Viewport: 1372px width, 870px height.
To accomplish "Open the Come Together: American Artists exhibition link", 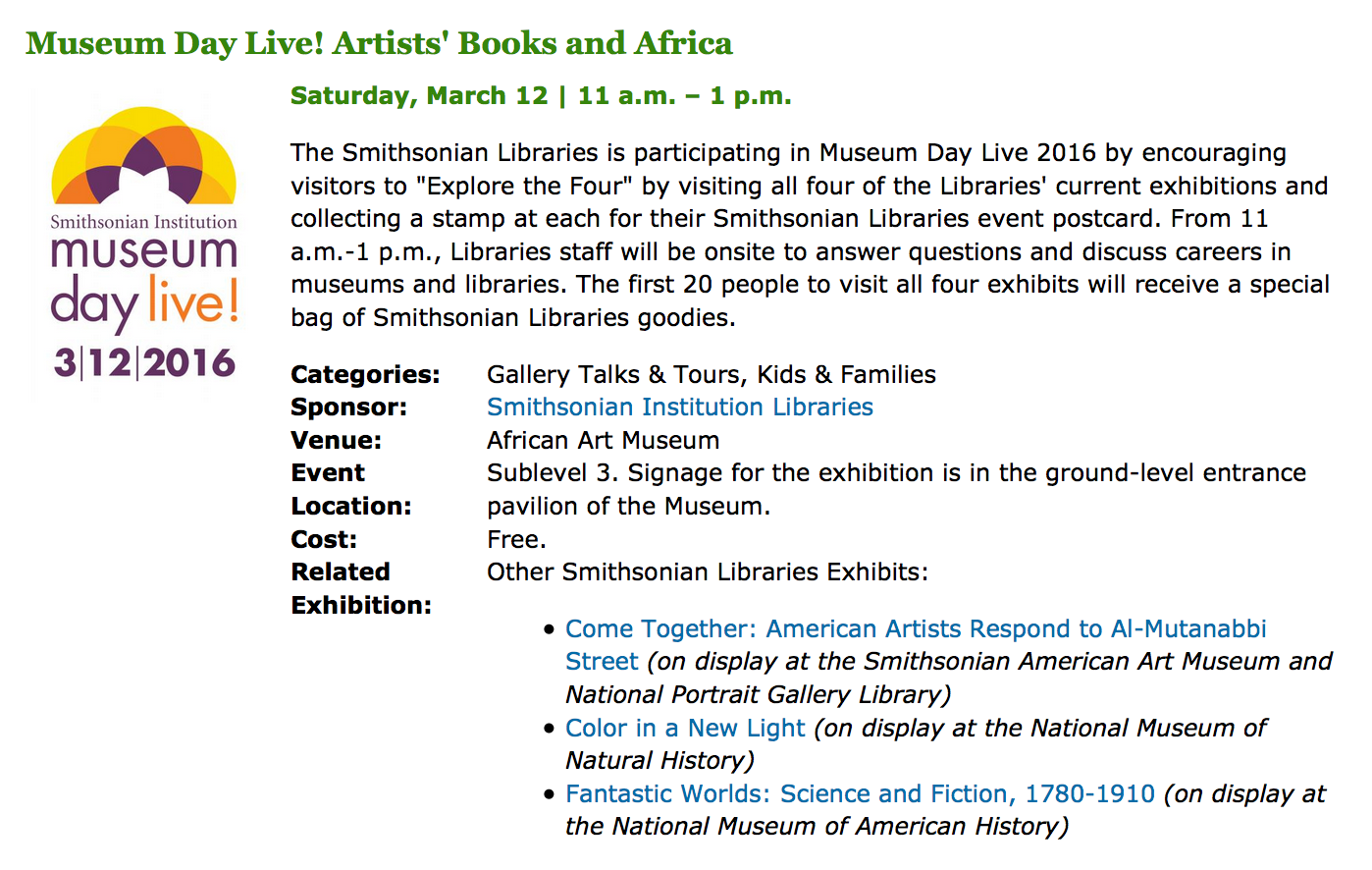I will pos(915,629).
